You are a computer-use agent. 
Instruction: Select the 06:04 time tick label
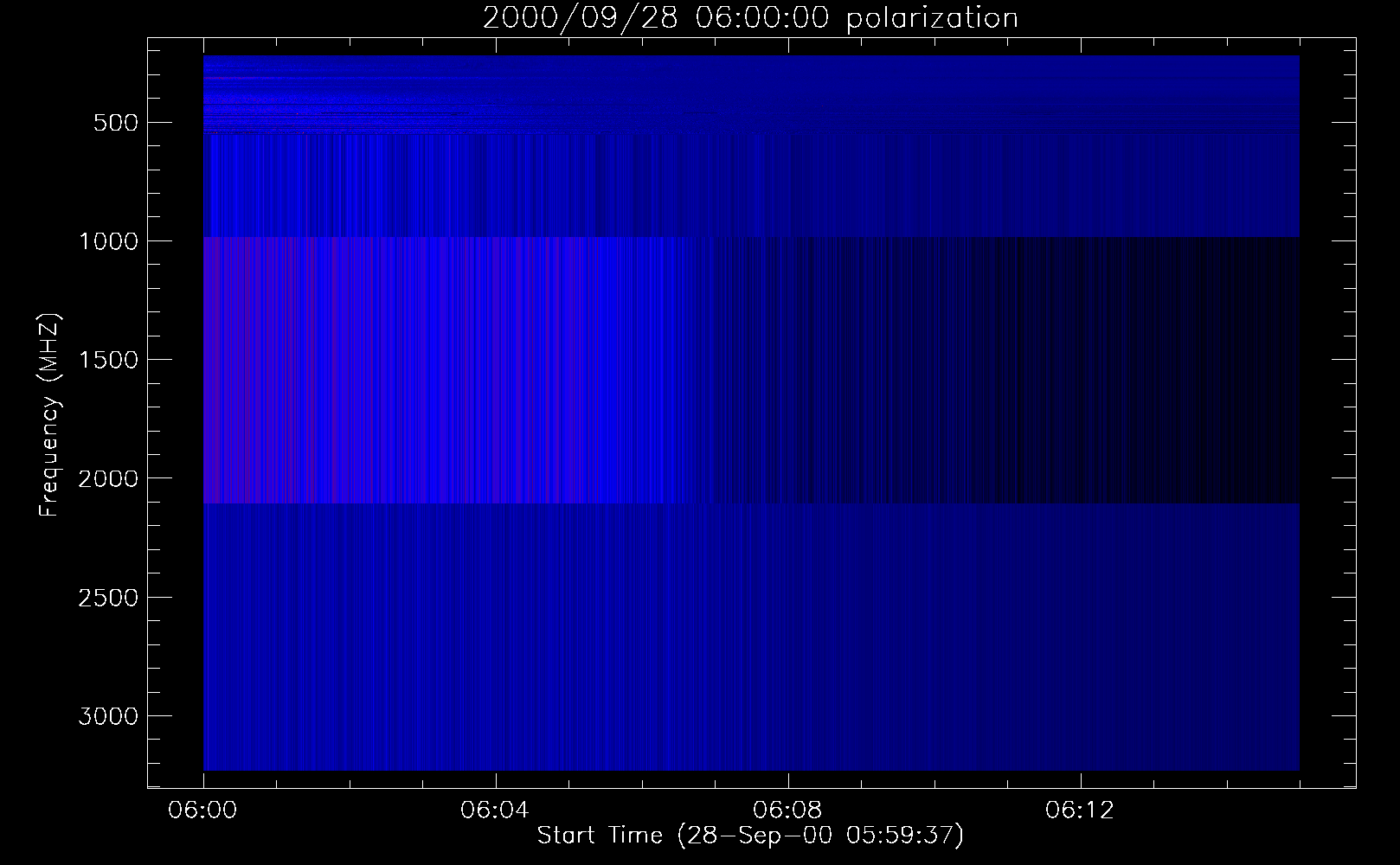(496, 811)
